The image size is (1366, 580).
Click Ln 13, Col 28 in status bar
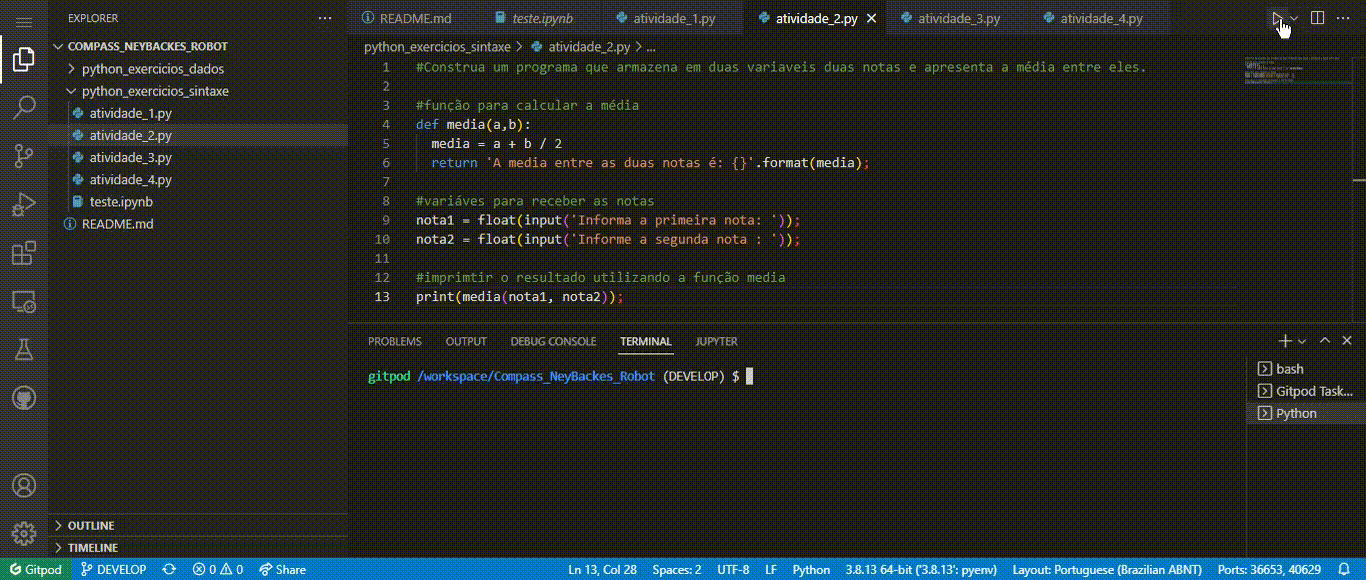603,569
